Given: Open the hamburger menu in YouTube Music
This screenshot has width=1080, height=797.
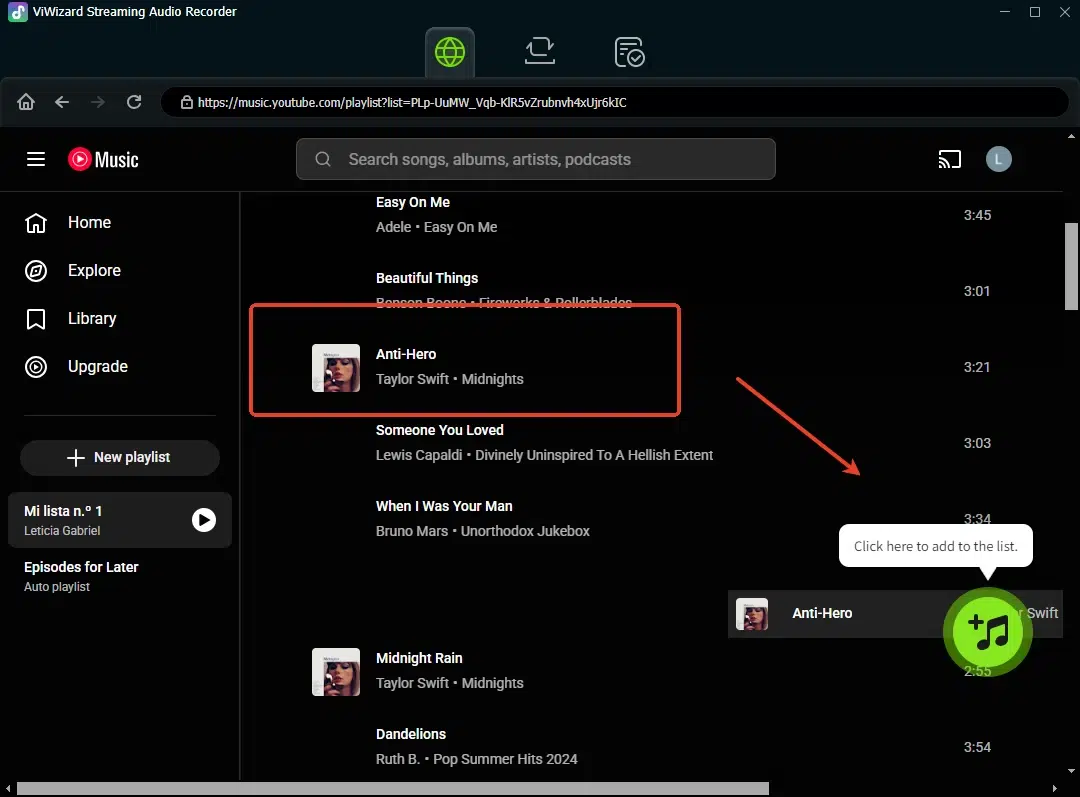Looking at the screenshot, I should 36,159.
